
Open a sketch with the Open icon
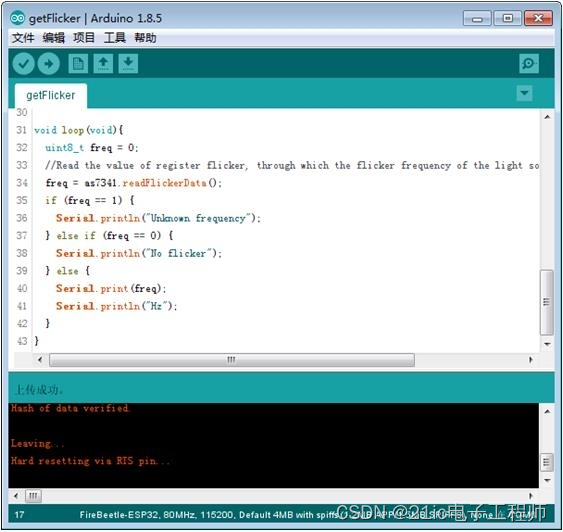[x=103, y=64]
